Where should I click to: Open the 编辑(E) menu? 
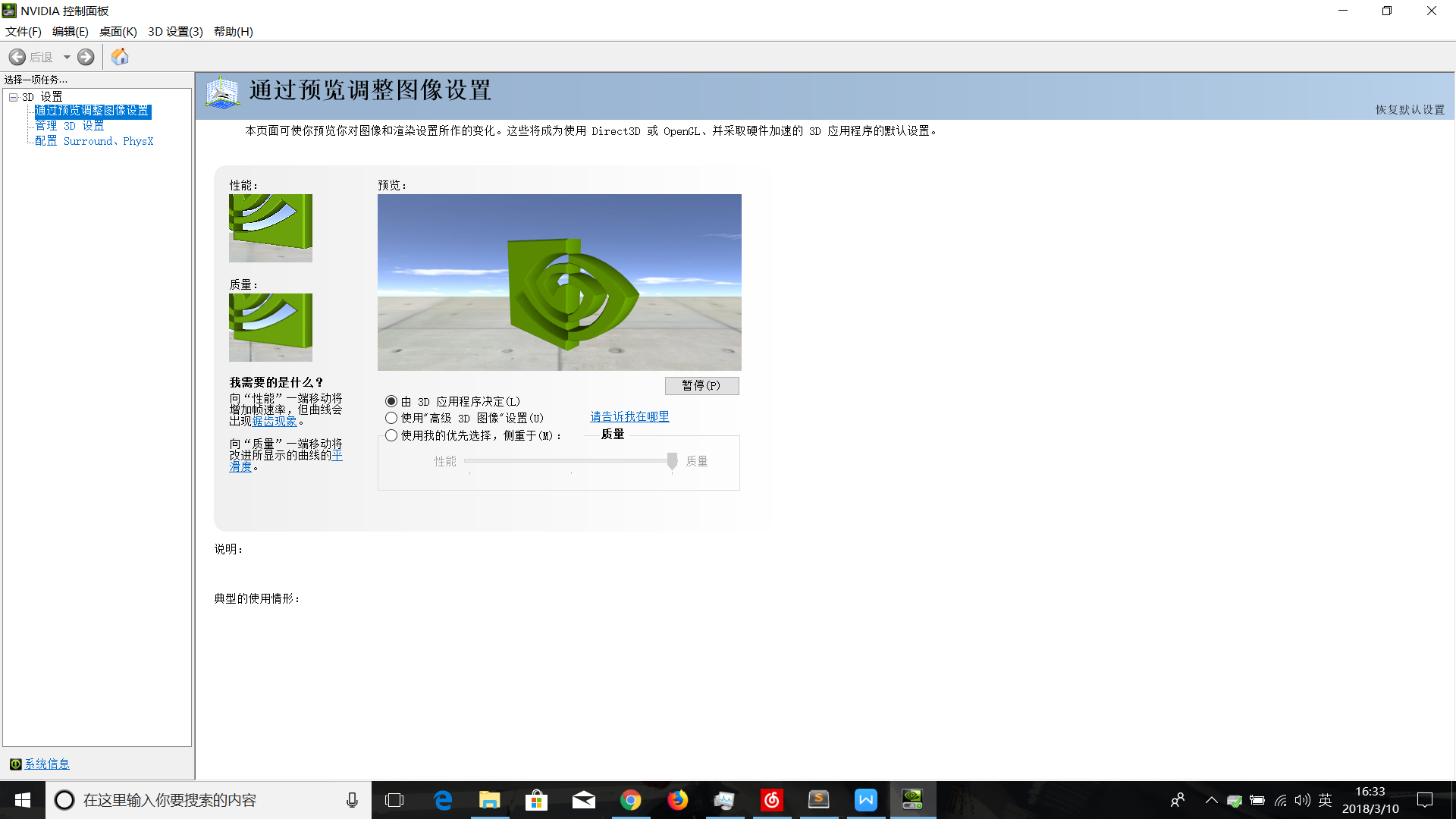(x=71, y=32)
